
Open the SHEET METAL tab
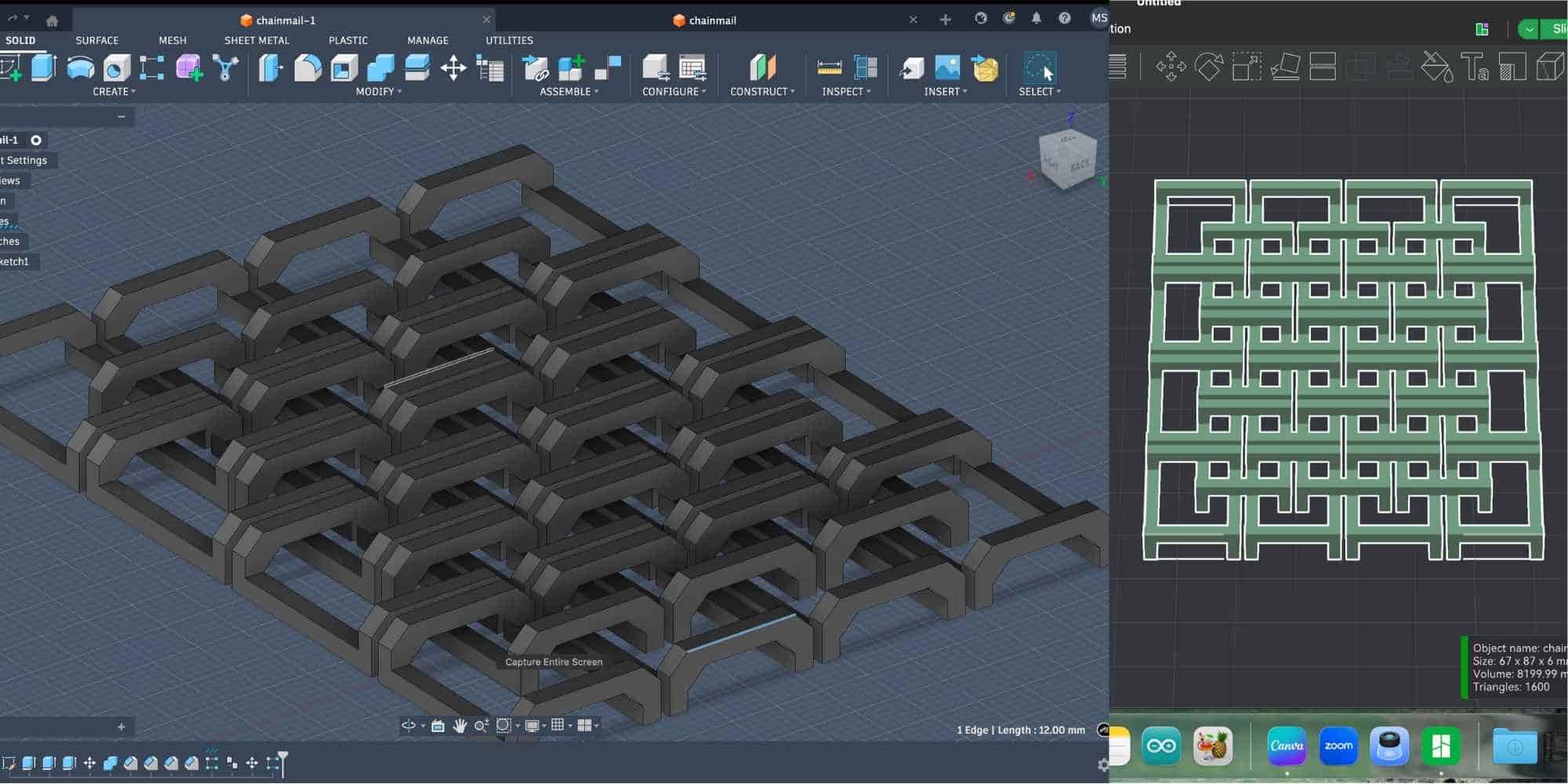click(x=257, y=40)
